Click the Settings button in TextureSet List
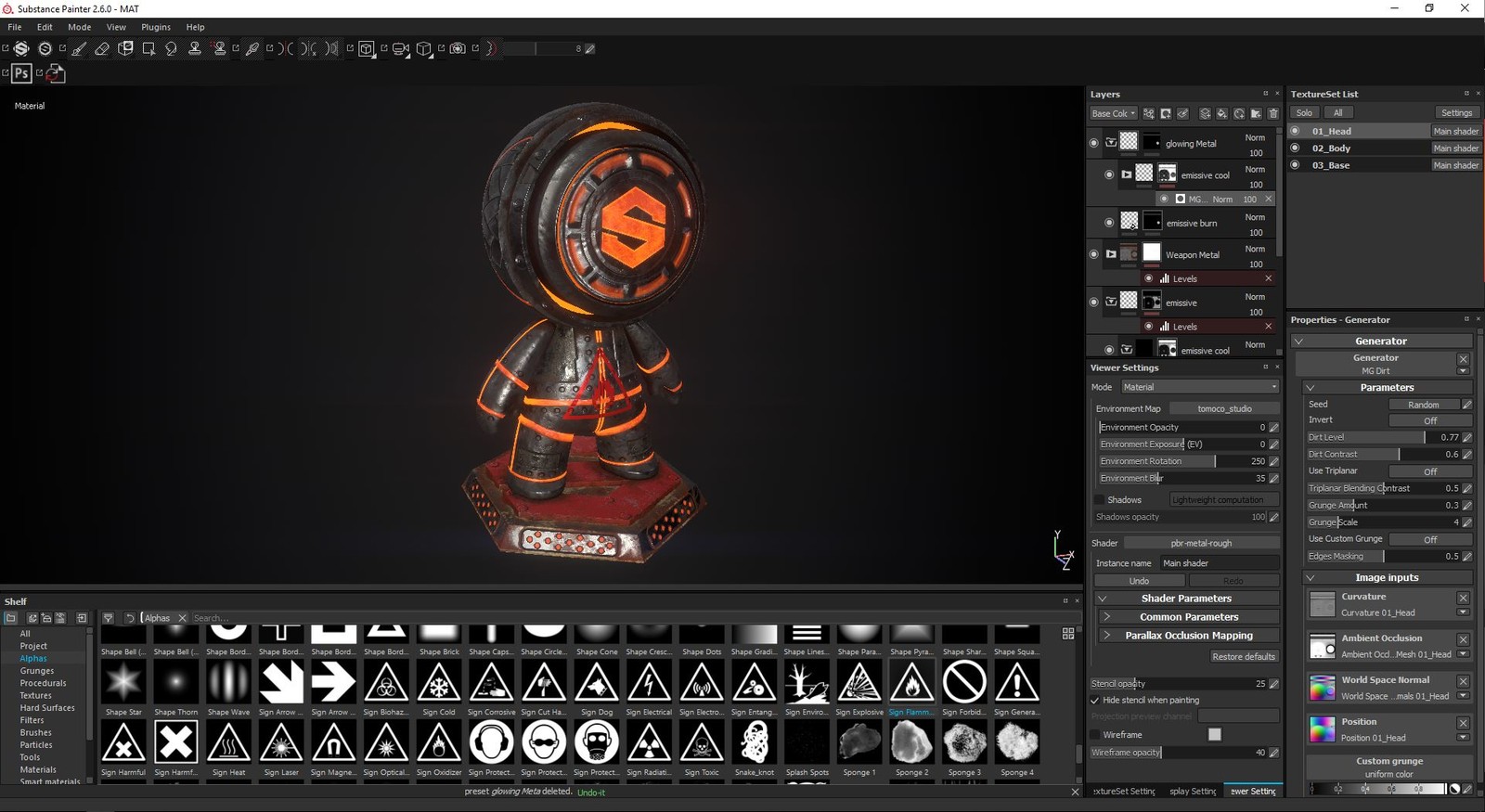This screenshot has width=1485, height=812. 1456,113
